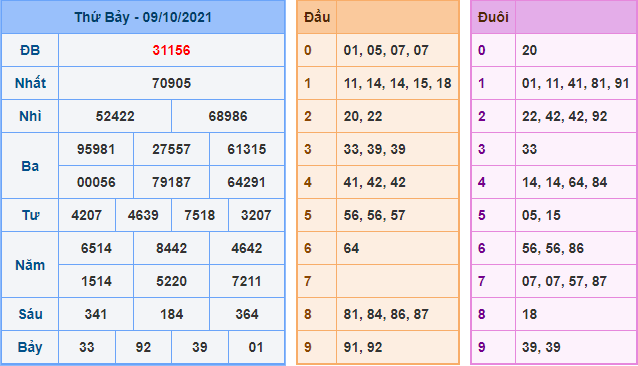Click the header 'Thứ Bảy - 09/10/2021'
638x366 pixels.
click(x=143, y=17)
